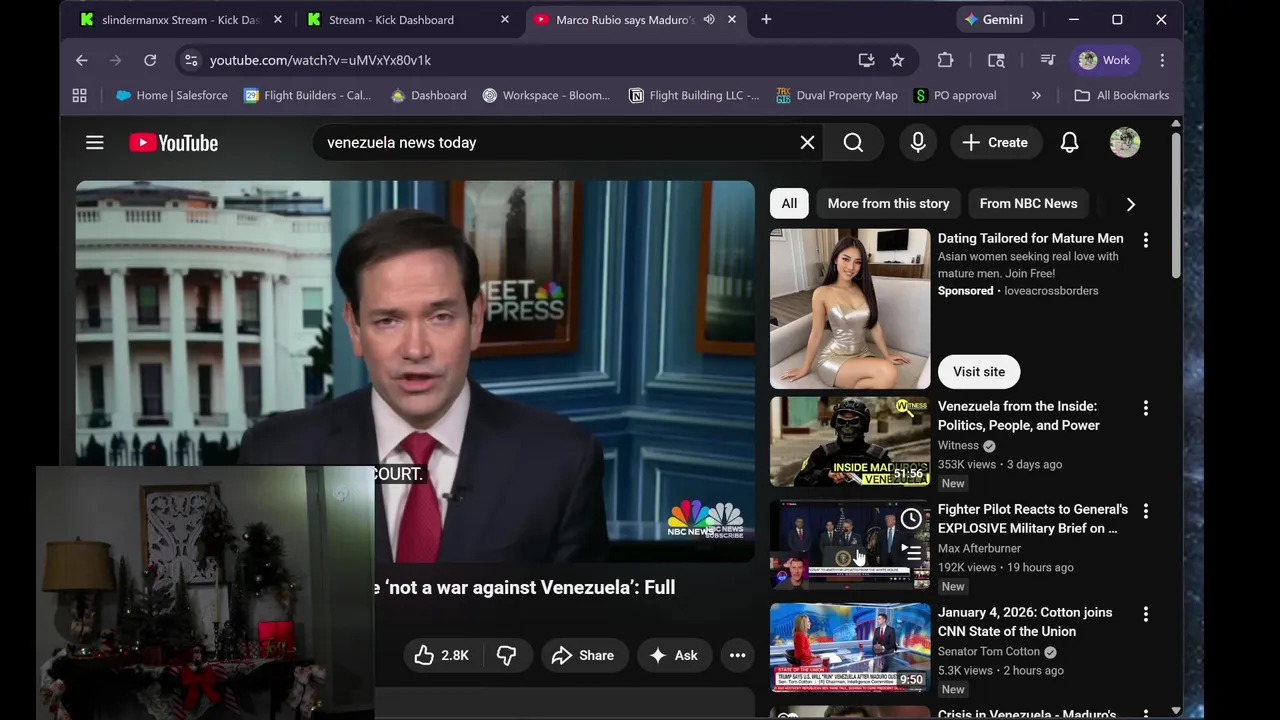
Task: Open options for Venezuela from the Inside
Action: (x=1146, y=408)
